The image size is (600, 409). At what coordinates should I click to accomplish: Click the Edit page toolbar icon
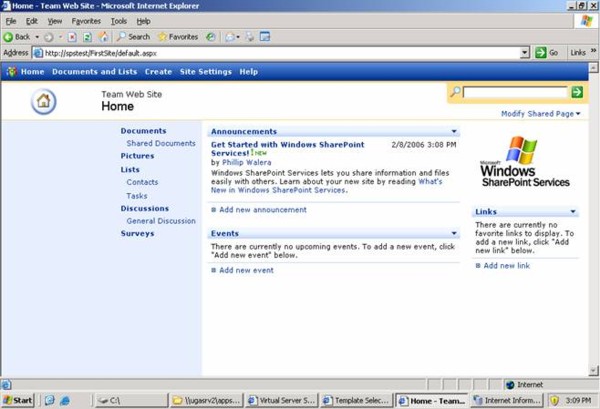[265, 37]
